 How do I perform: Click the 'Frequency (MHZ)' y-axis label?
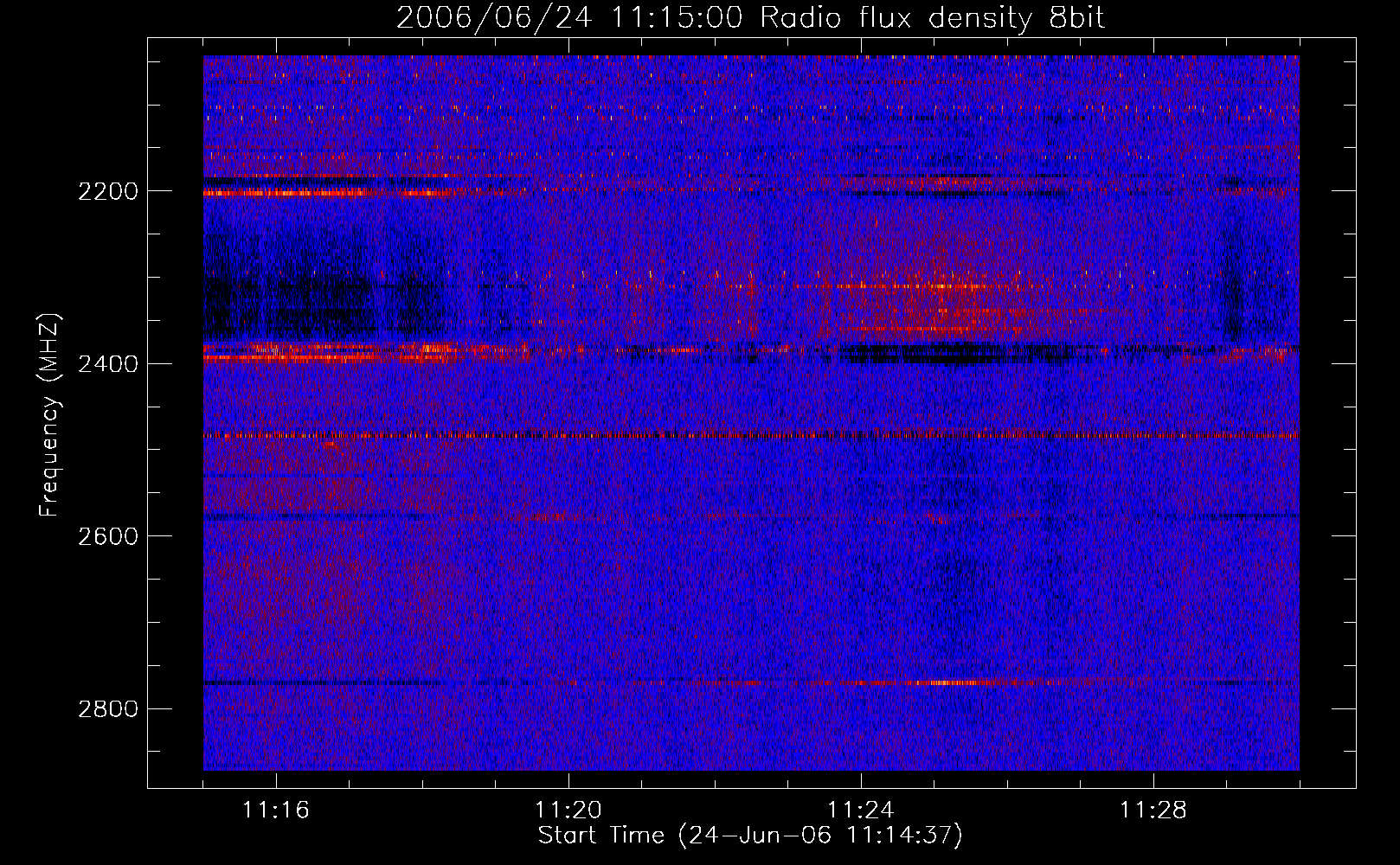point(49,414)
